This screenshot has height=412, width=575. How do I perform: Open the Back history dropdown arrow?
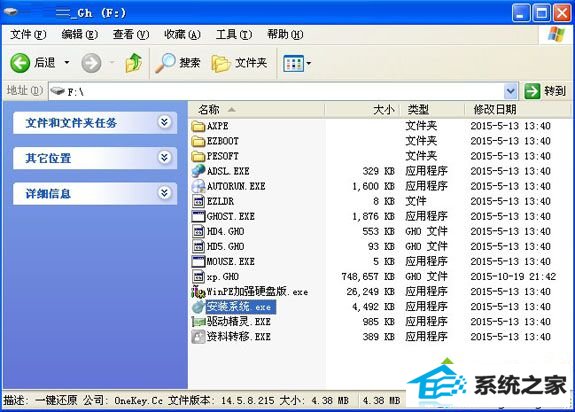pos(67,62)
